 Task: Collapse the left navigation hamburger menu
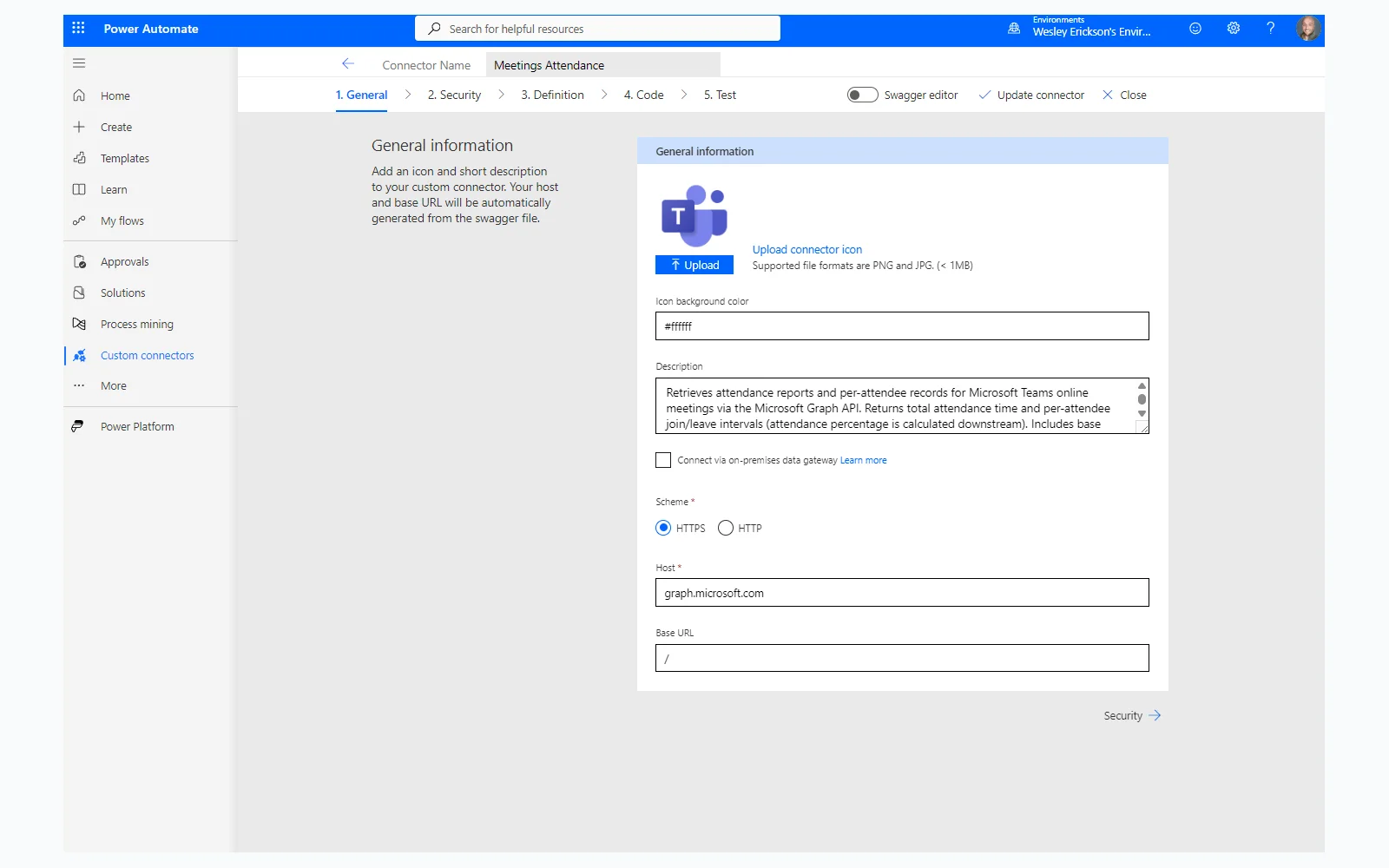coord(79,62)
